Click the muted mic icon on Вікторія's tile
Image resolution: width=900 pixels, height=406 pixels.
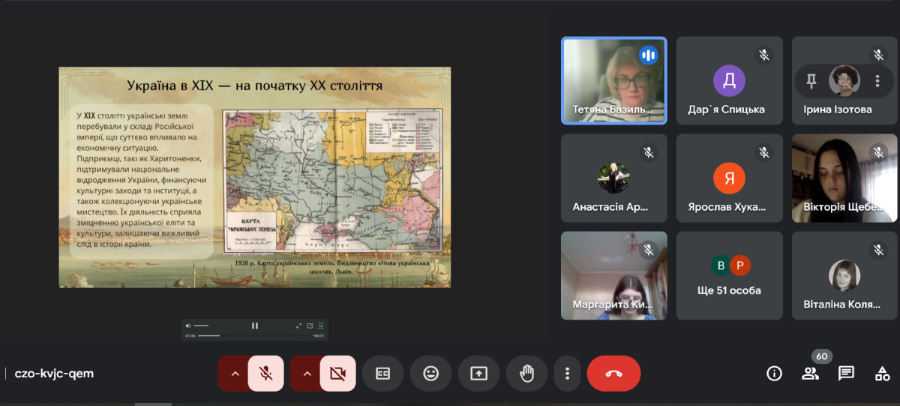(x=878, y=153)
